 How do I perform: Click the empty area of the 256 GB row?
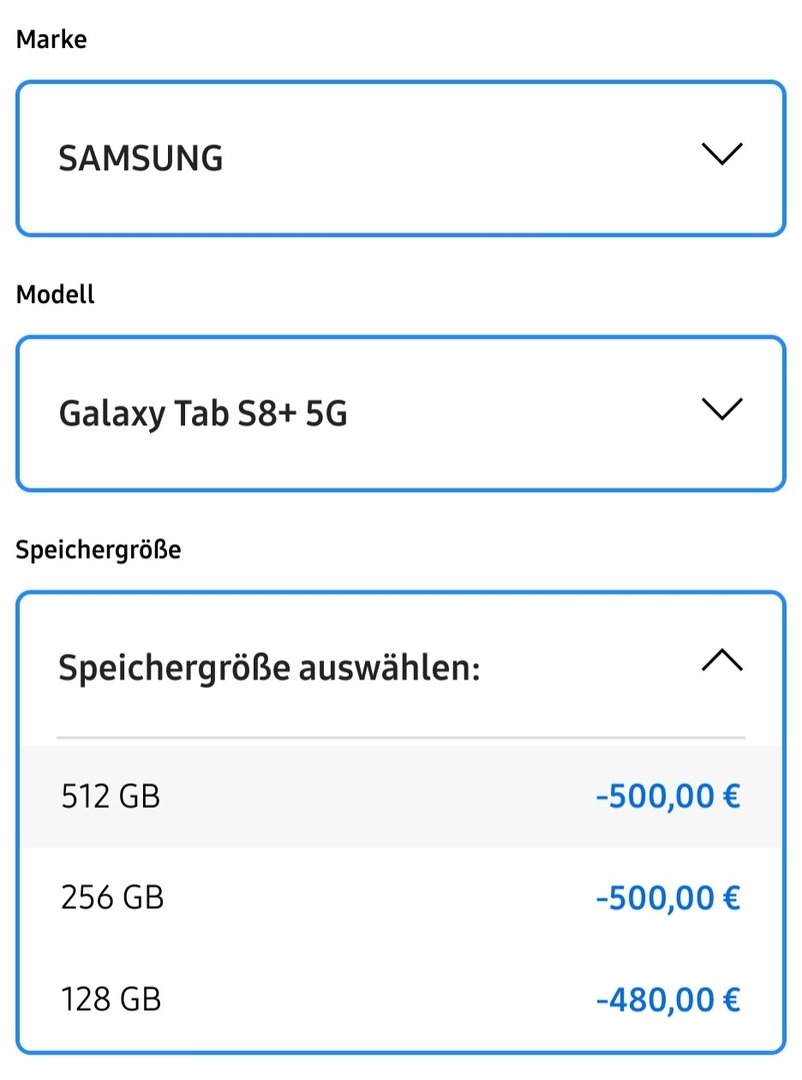pyautogui.click(x=380, y=898)
